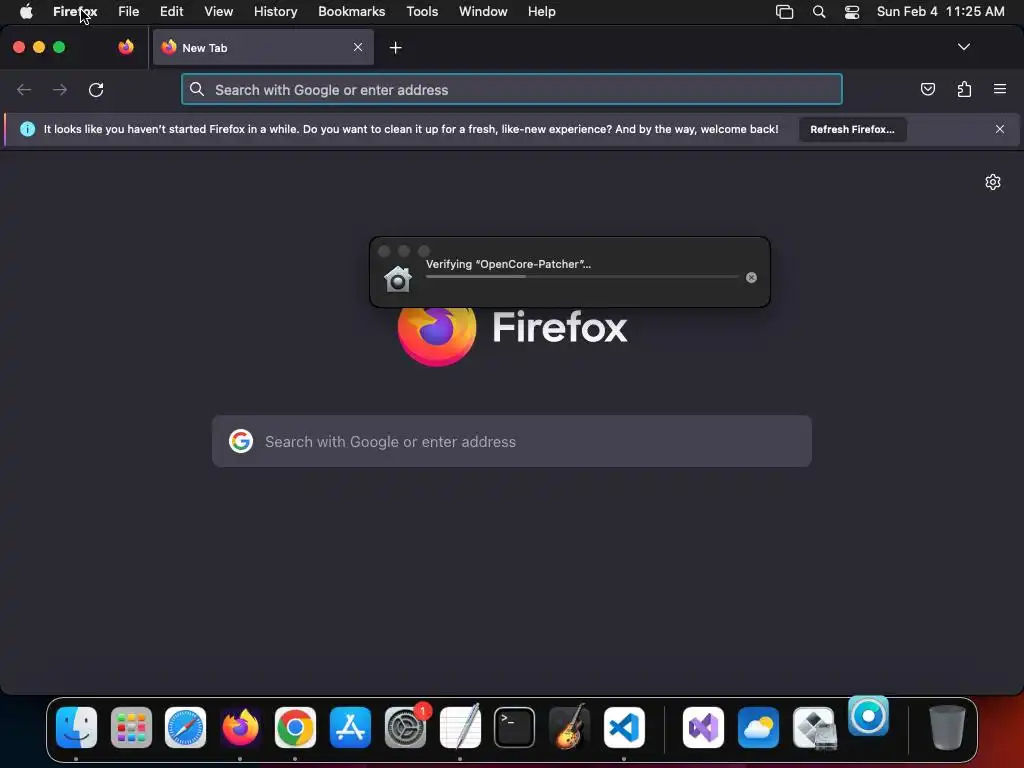Click the Google logo in search box
This screenshot has width=1024, height=768.
click(x=241, y=441)
